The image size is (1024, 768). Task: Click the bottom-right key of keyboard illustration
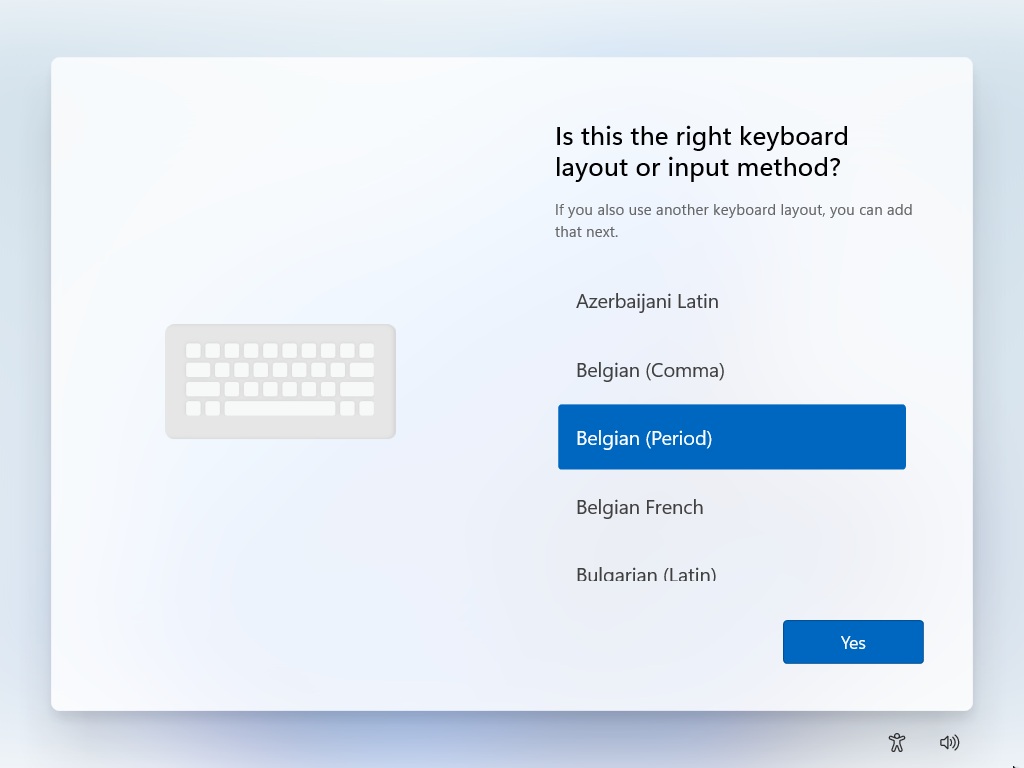pyautogui.click(x=366, y=409)
